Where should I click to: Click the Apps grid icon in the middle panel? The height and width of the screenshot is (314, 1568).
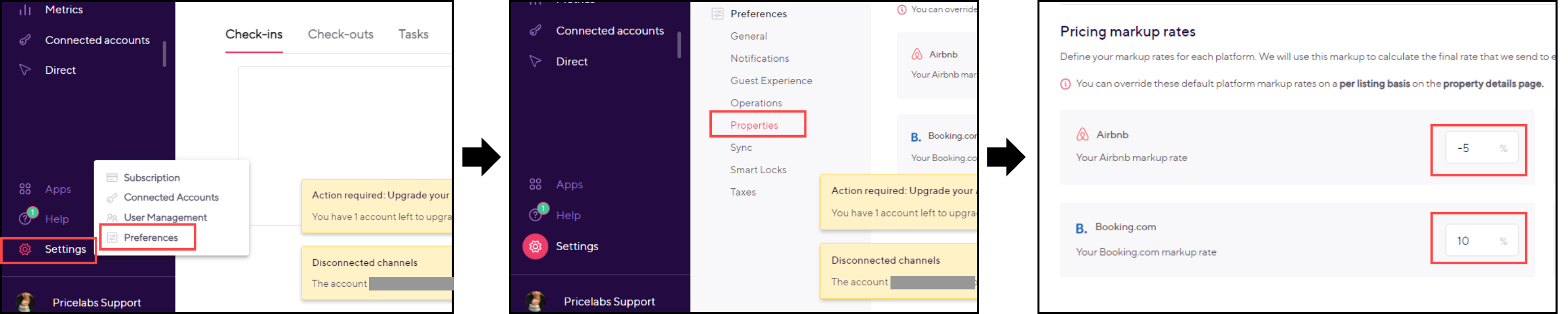click(535, 184)
